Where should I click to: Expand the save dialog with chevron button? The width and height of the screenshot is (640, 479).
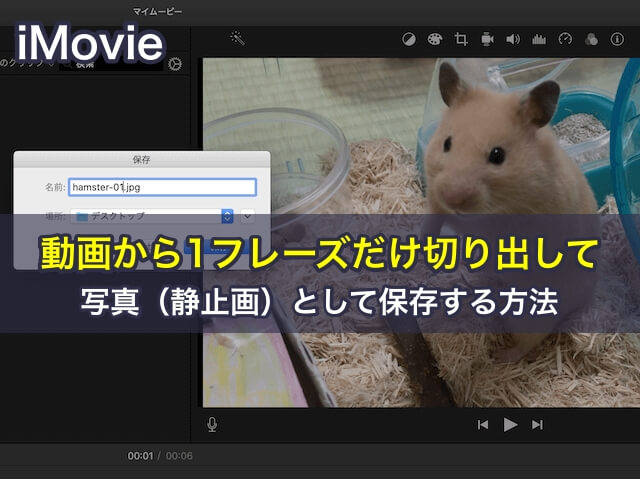click(x=247, y=216)
